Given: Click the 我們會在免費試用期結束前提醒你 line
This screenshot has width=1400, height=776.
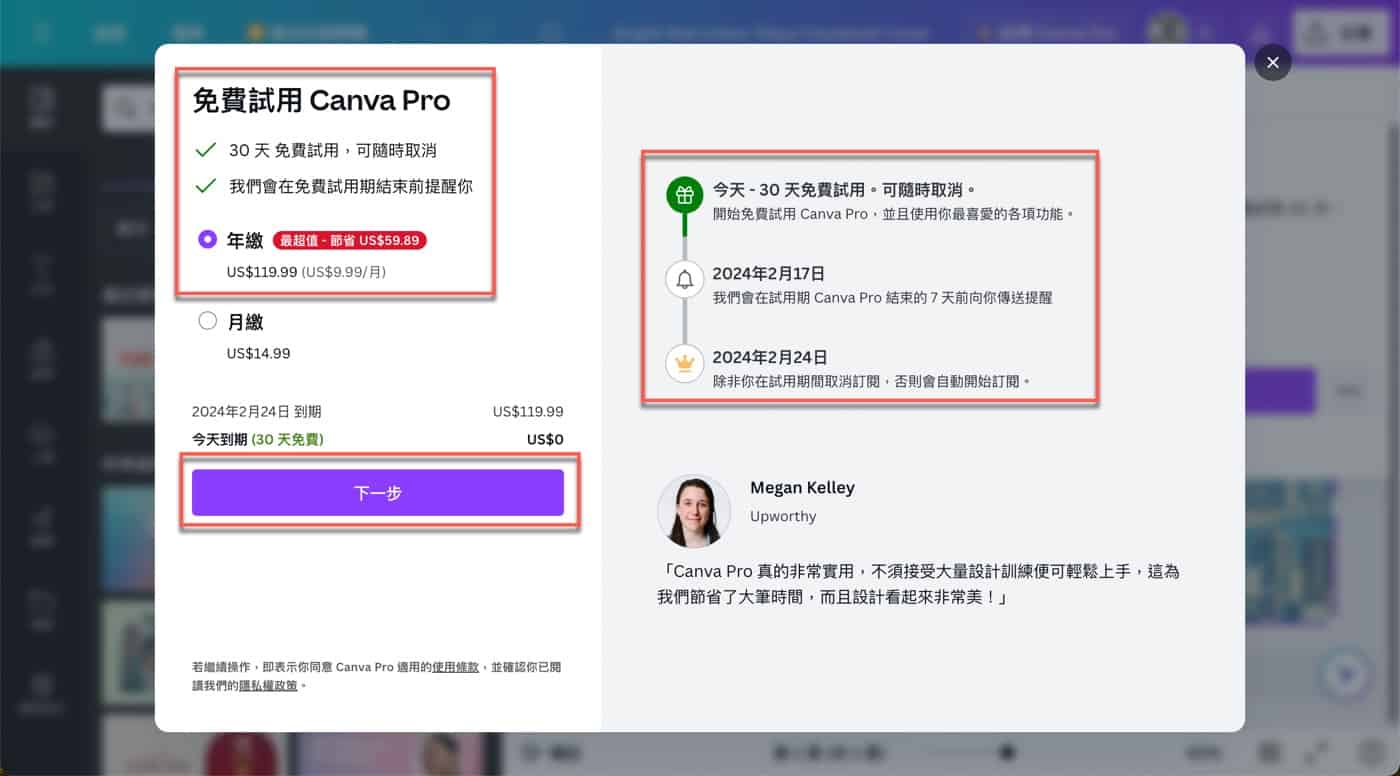Looking at the screenshot, I should click(x=350, y=186).
